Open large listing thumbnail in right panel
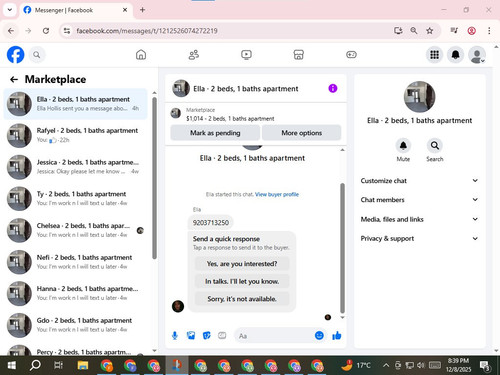The height and width of the screenshot is (375, 500). pos(419,97)
